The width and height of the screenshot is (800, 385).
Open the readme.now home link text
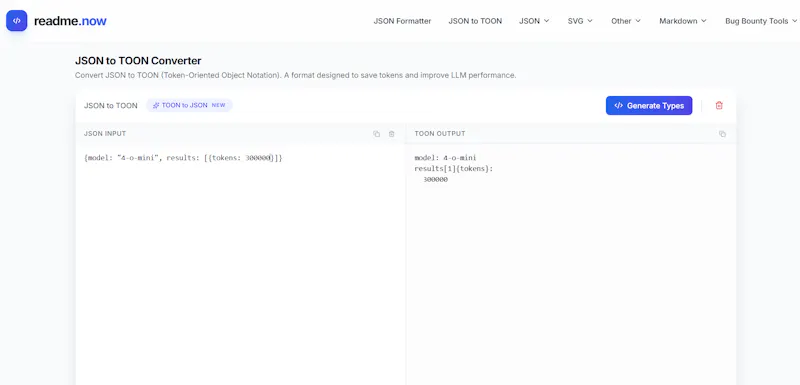tap(70, 21)
